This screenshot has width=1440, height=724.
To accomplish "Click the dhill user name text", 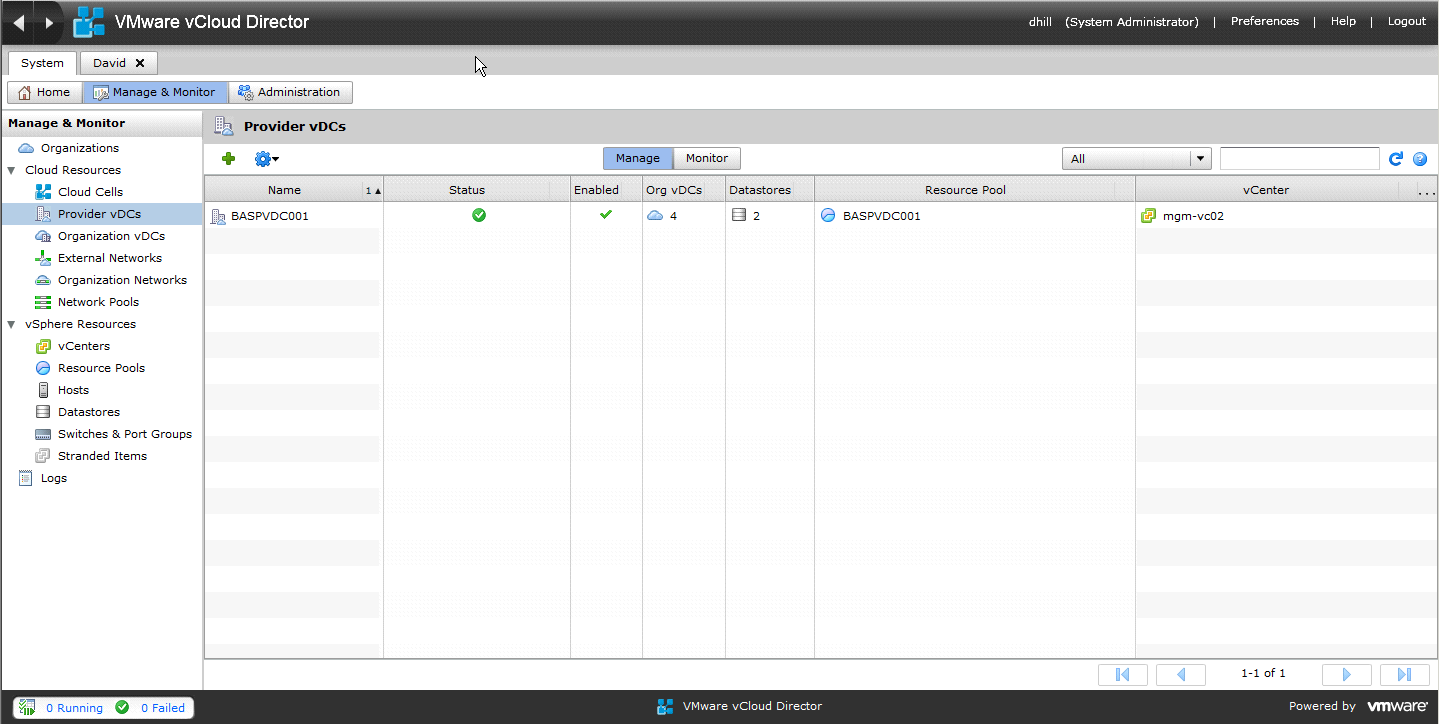I will 1040,22.
